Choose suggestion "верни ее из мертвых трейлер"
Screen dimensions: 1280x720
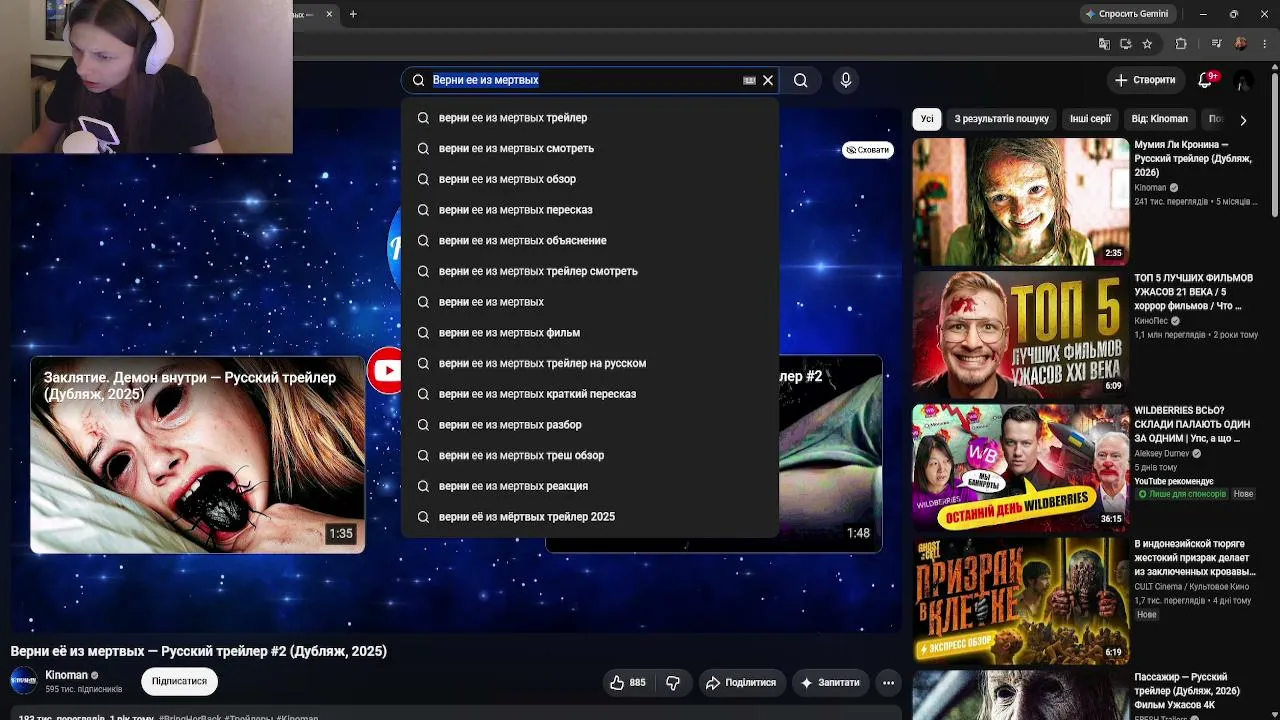coord(590,118)
